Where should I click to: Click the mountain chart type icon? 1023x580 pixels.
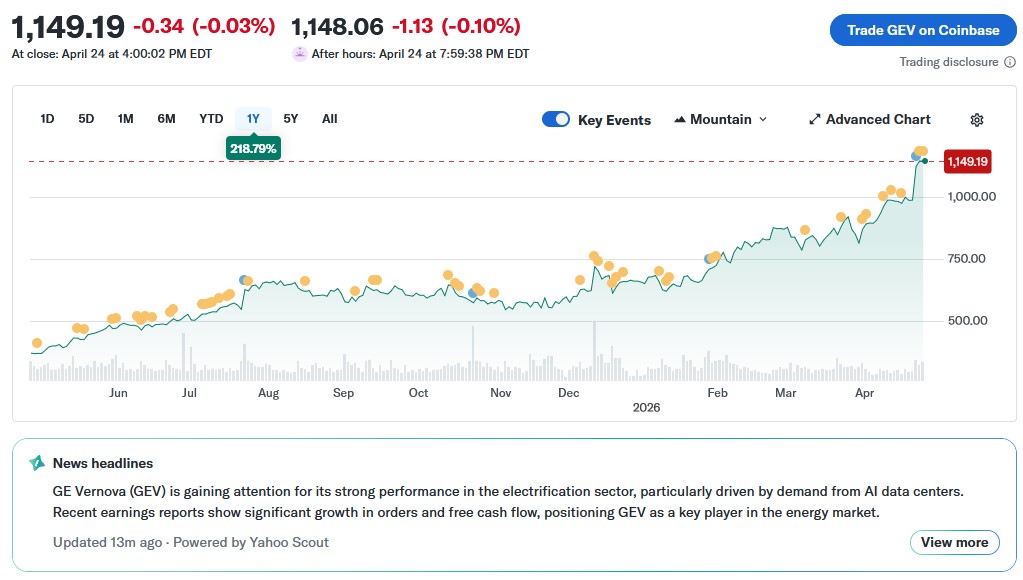(x=681, y=120)
